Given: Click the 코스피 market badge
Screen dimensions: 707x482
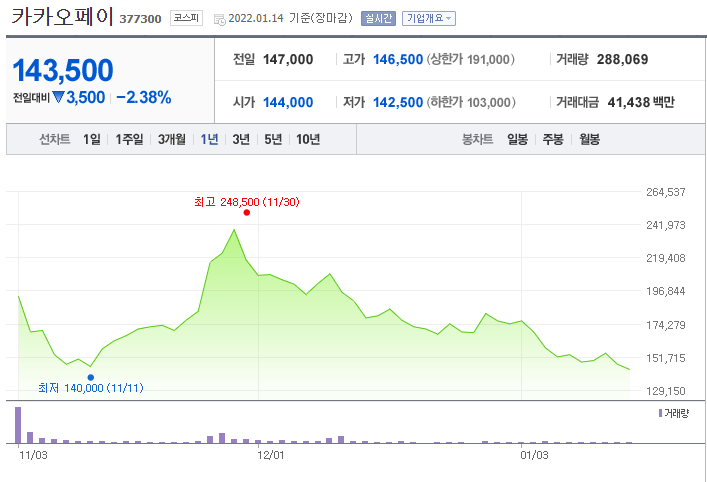Looking at the screenshot, I should tap(186, 18).
